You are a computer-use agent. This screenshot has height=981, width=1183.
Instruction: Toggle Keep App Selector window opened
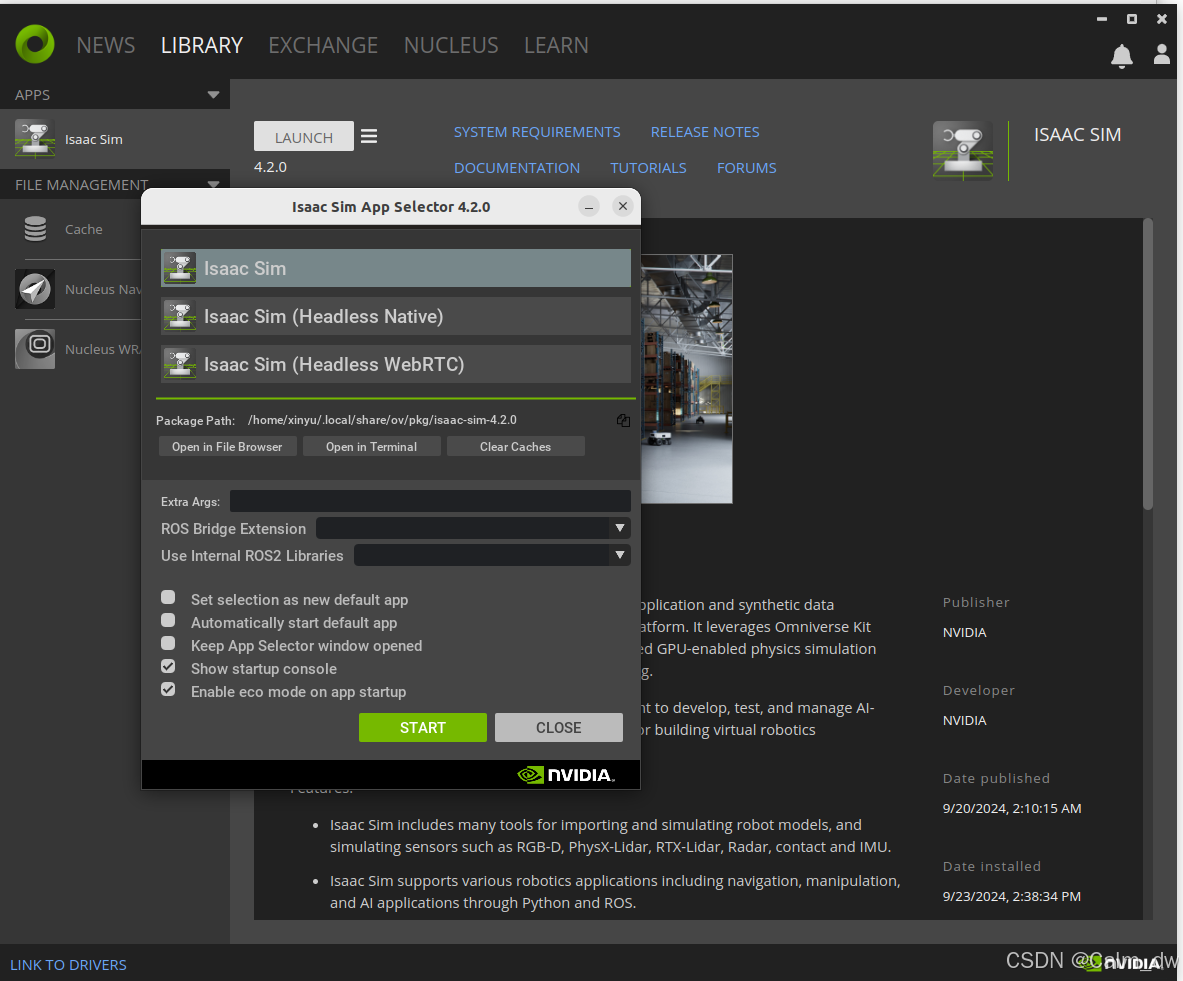pos(168,644)
